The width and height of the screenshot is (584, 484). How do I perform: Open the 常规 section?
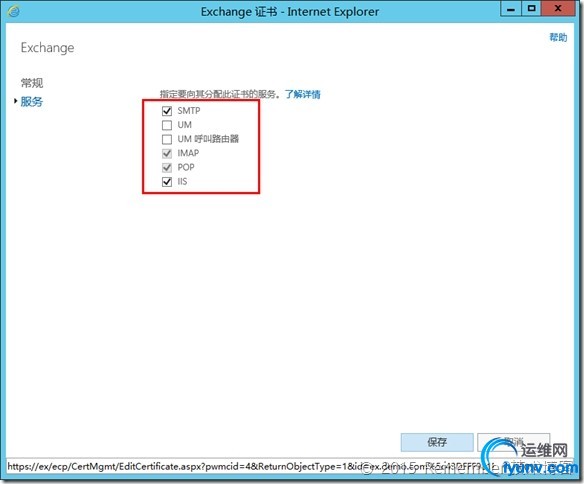pos(32,83)
